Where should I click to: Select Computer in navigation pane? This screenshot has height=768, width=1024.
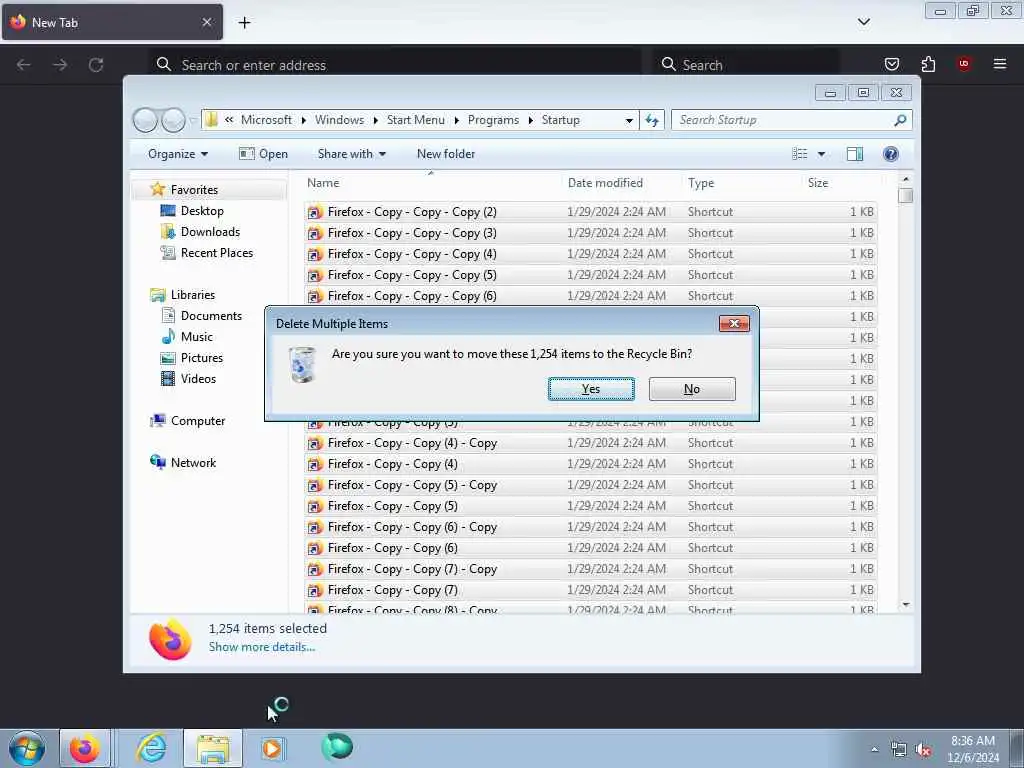(198, 421)
